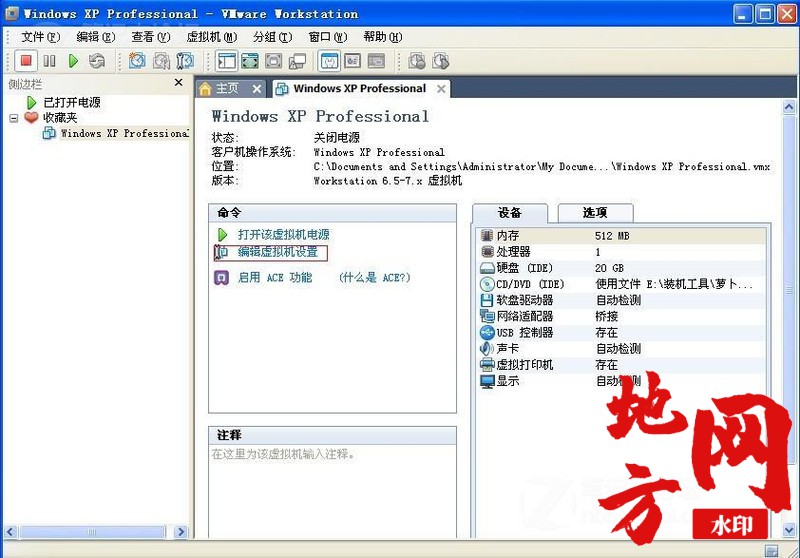Click the Suspend pause toolbar icon
The image size is (800, 558).
click(x=49, y=61)
